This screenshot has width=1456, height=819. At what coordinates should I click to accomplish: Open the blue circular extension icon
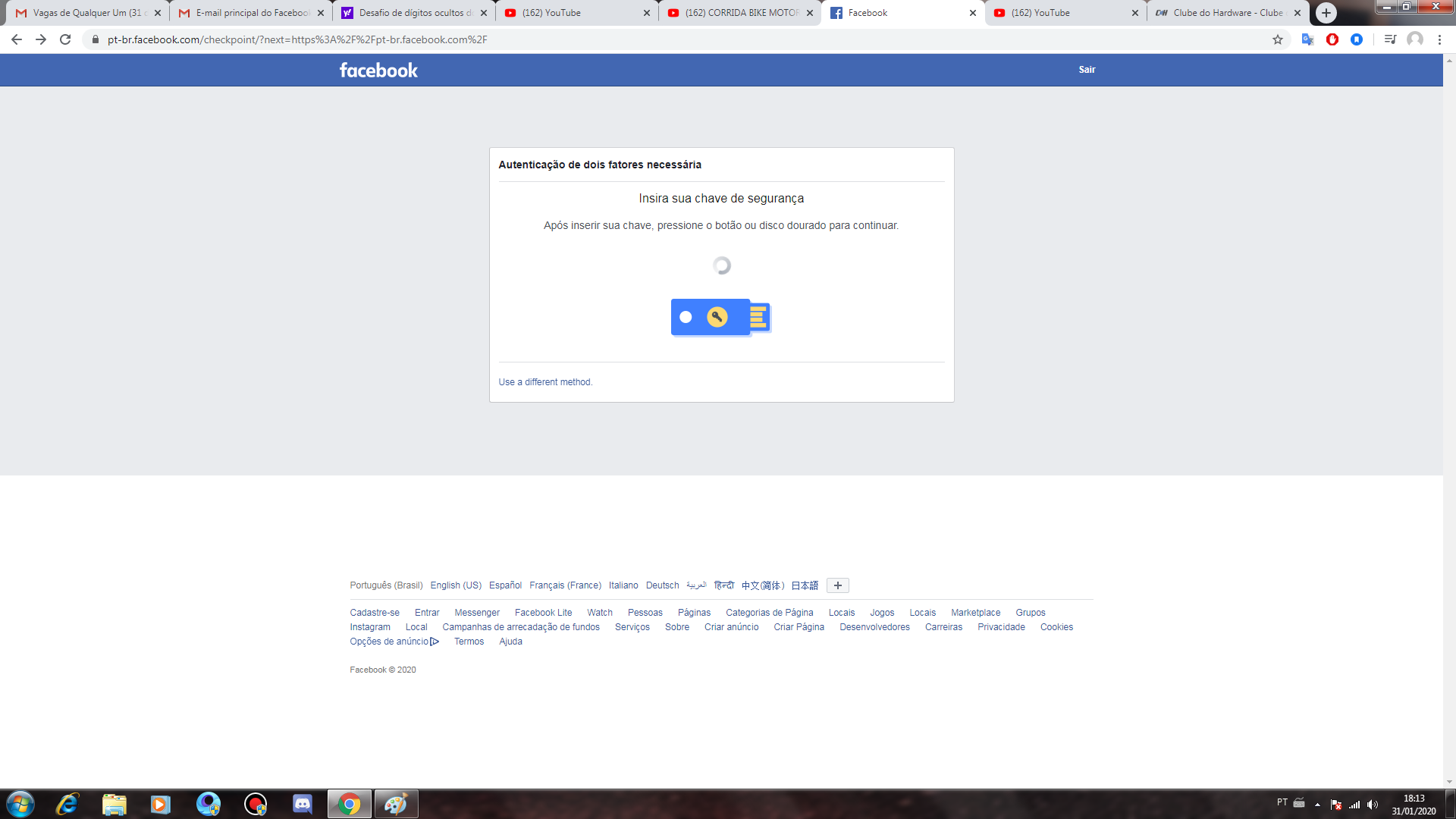click(1357, 39)
